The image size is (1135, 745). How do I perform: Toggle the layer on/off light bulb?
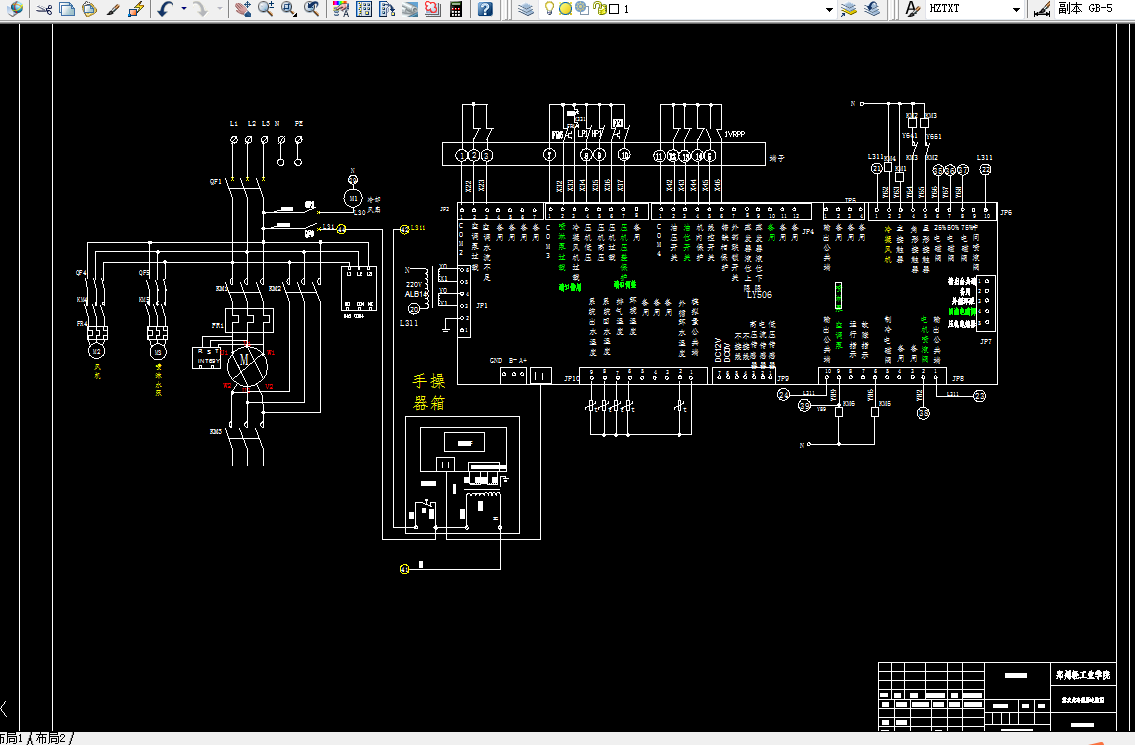549,9
